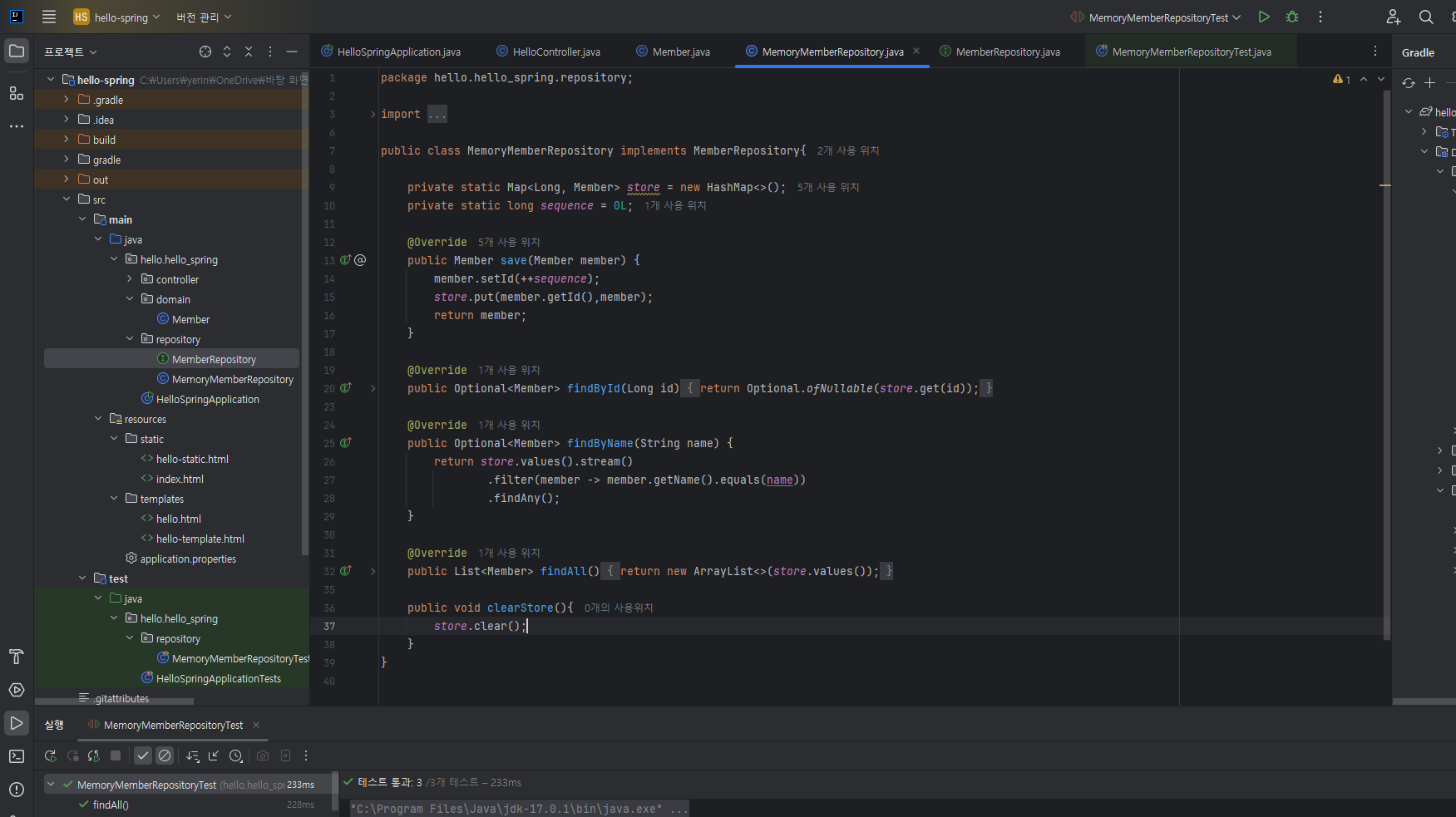Toggle the Run tool window button
Image resolution: width=1456 pixels, height=817 pixels.
17,723
